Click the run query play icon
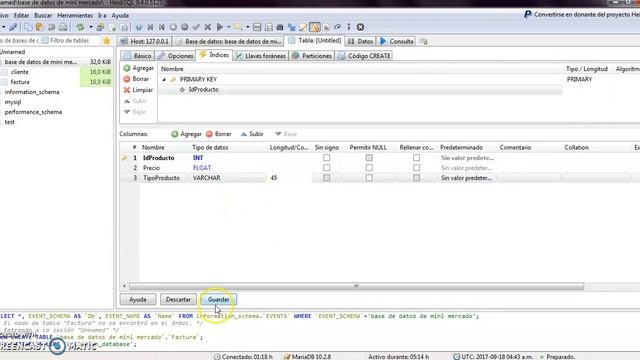 pyautogui.click(x=220, y=27)
